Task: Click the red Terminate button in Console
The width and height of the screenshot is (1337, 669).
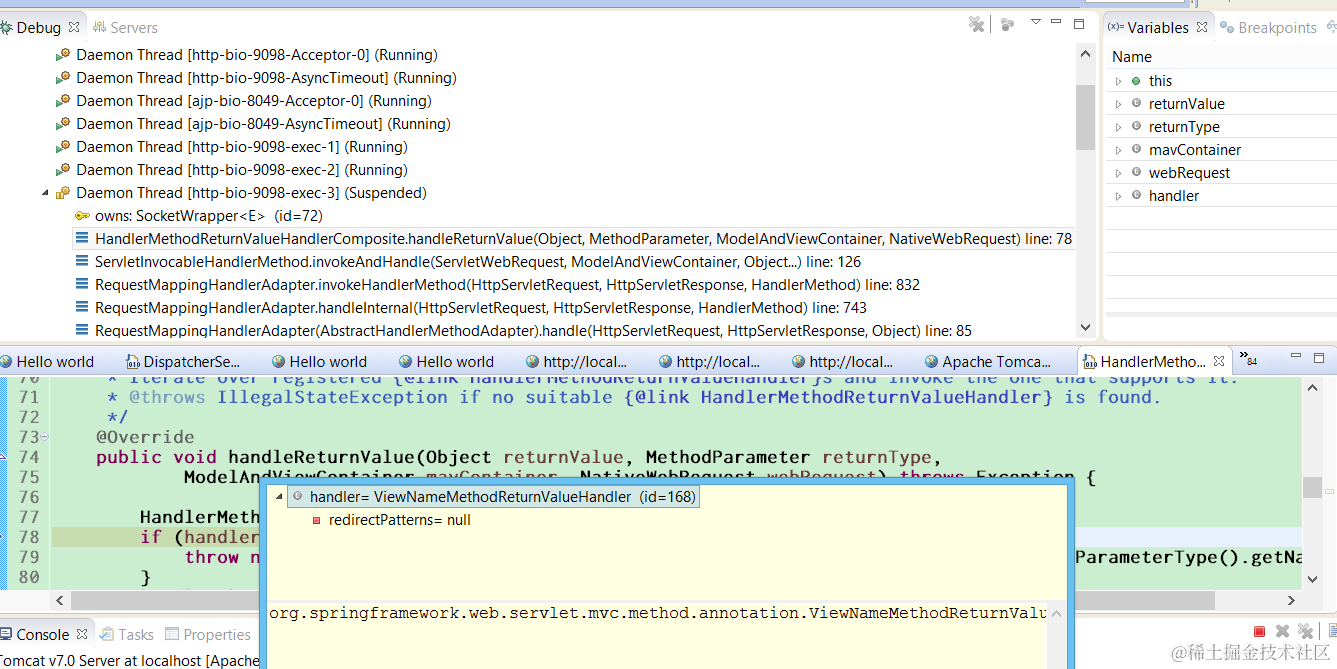Action: (x=1260, y=631)
